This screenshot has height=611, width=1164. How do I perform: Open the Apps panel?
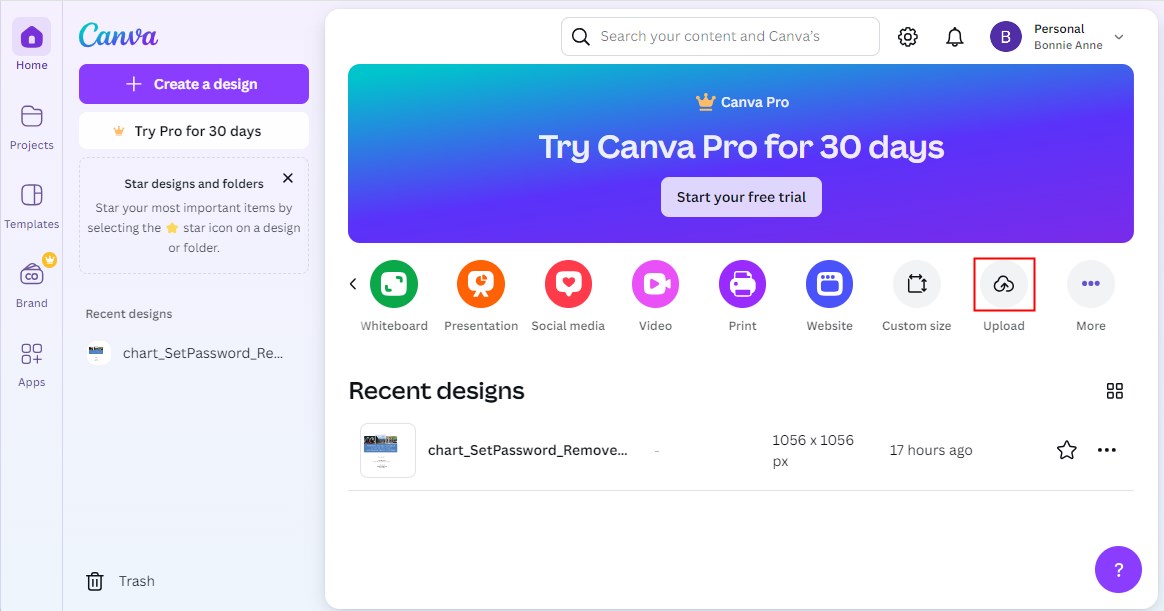pyautogui.click(x=31, y=363)
